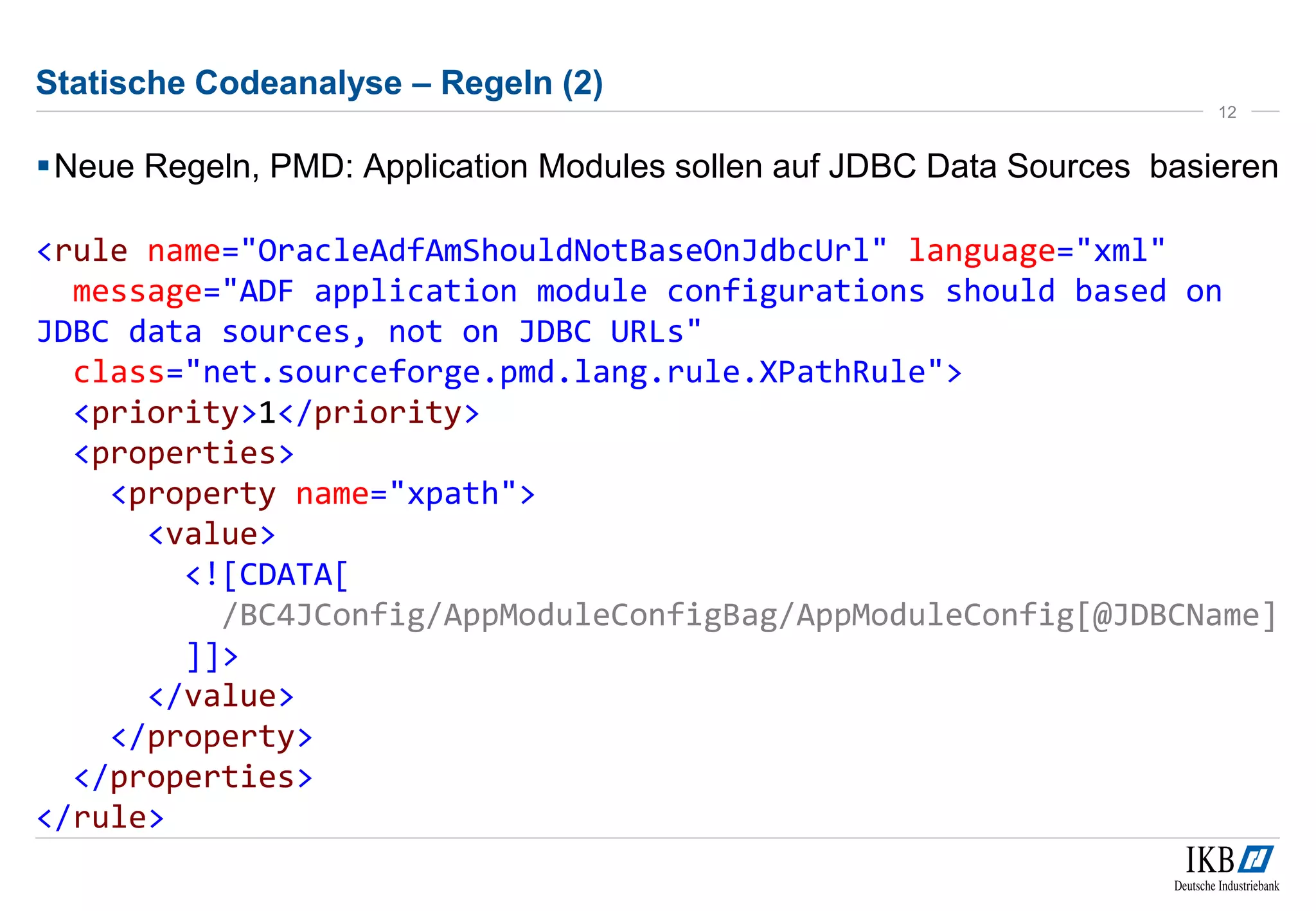Viewport: 1316px width, 911px height.
Task: Click the closing </rule> tag
Action: (x=101, y=818)
